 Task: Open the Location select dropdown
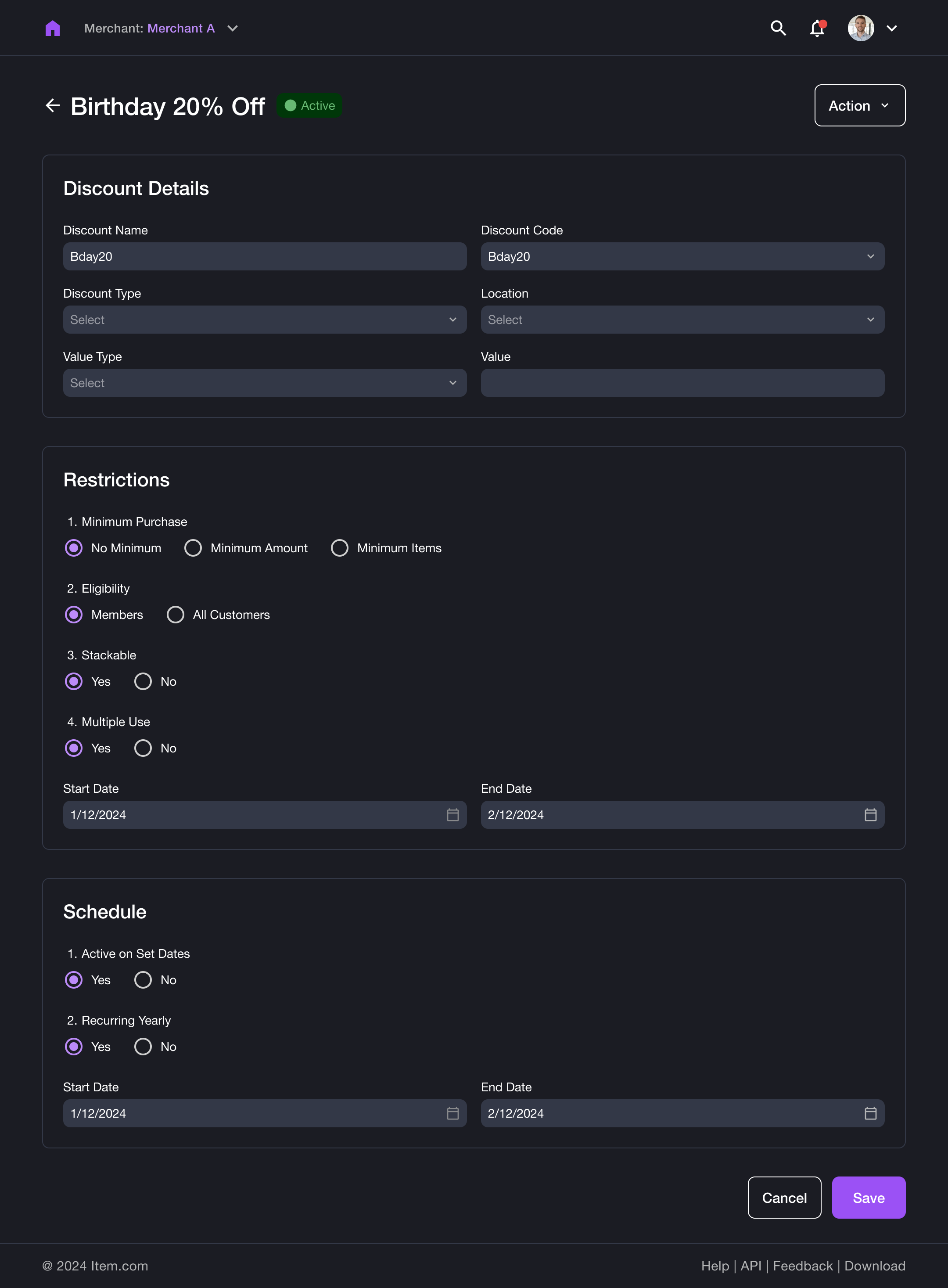click(682, 320)
